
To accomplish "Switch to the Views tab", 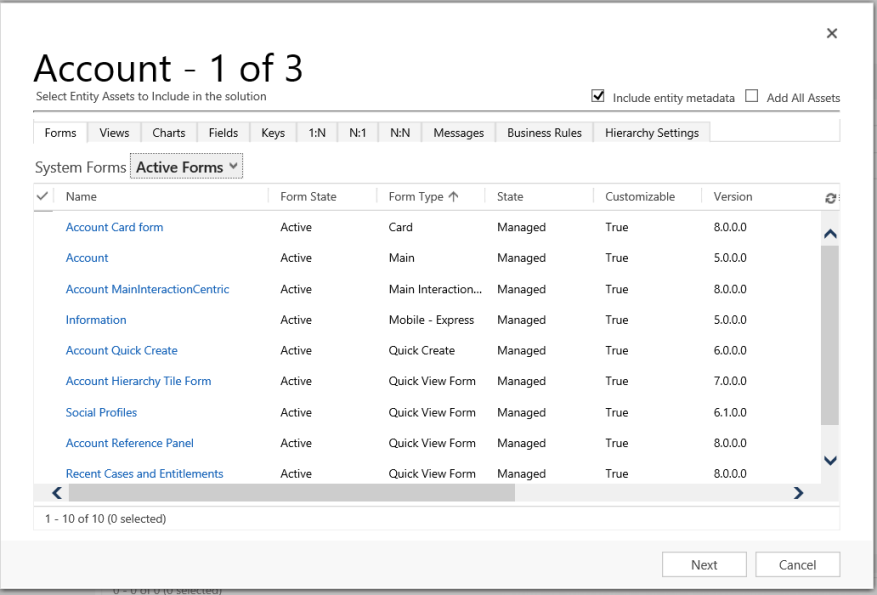I will 114,133.
